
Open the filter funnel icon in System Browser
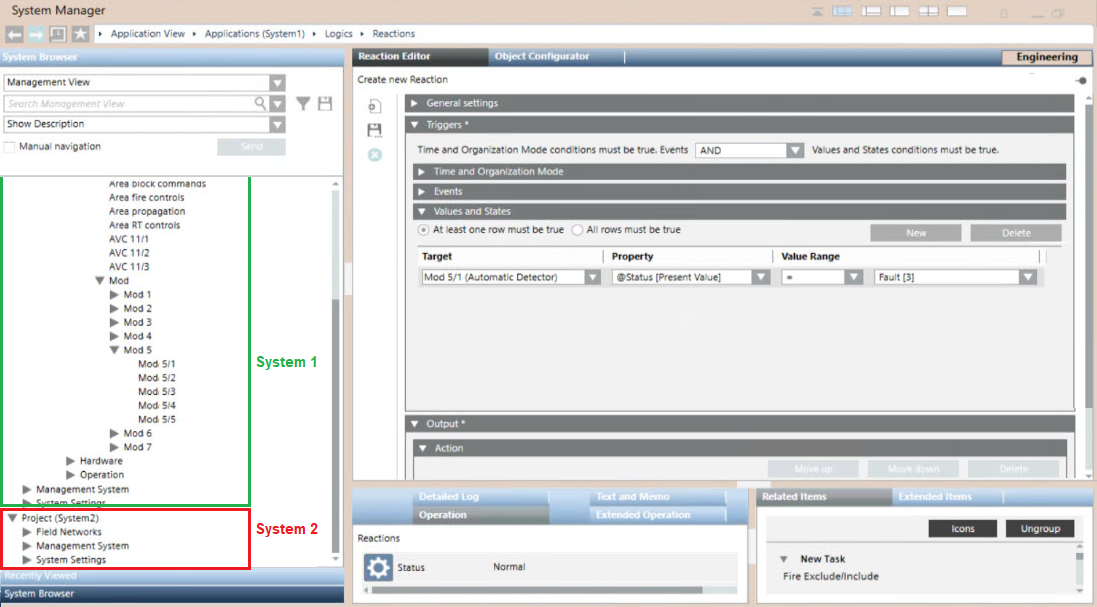tap(303, 103)
